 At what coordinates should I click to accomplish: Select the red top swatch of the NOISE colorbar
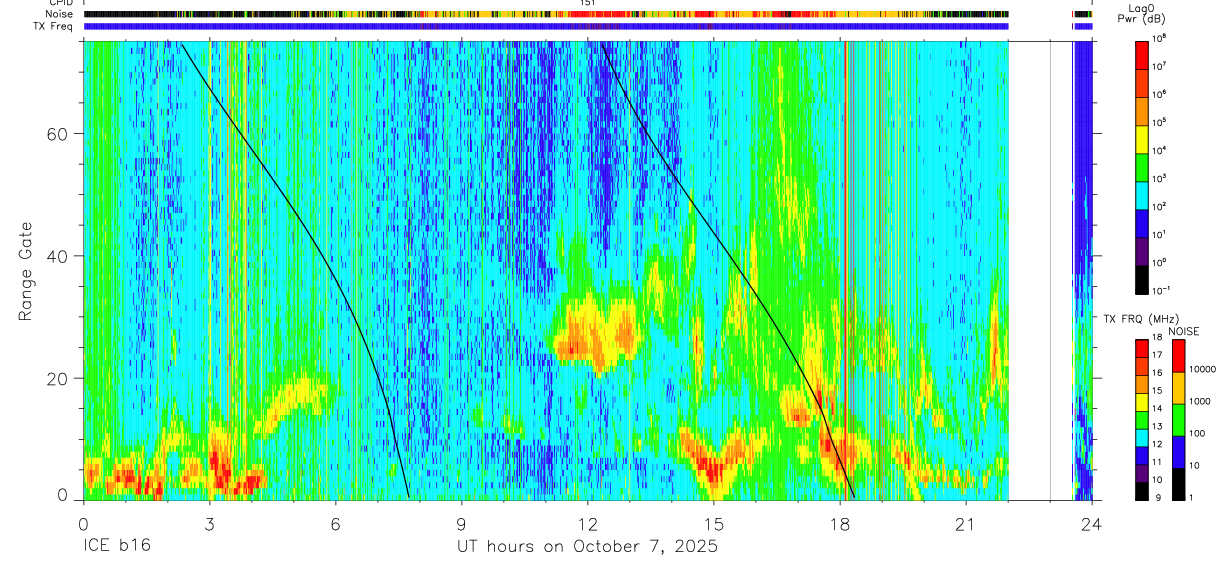[1178, 356]
